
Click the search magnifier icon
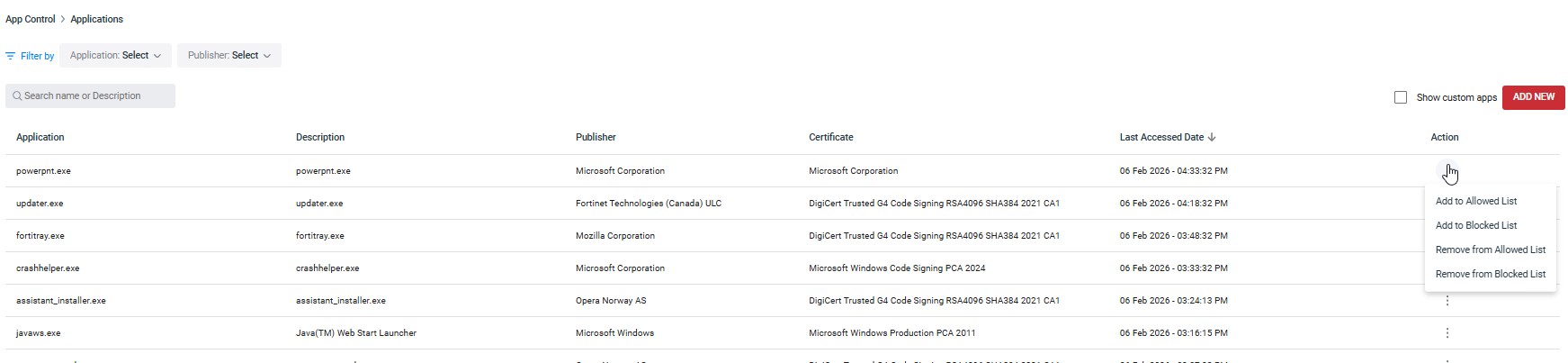click(x=17, y=96)
